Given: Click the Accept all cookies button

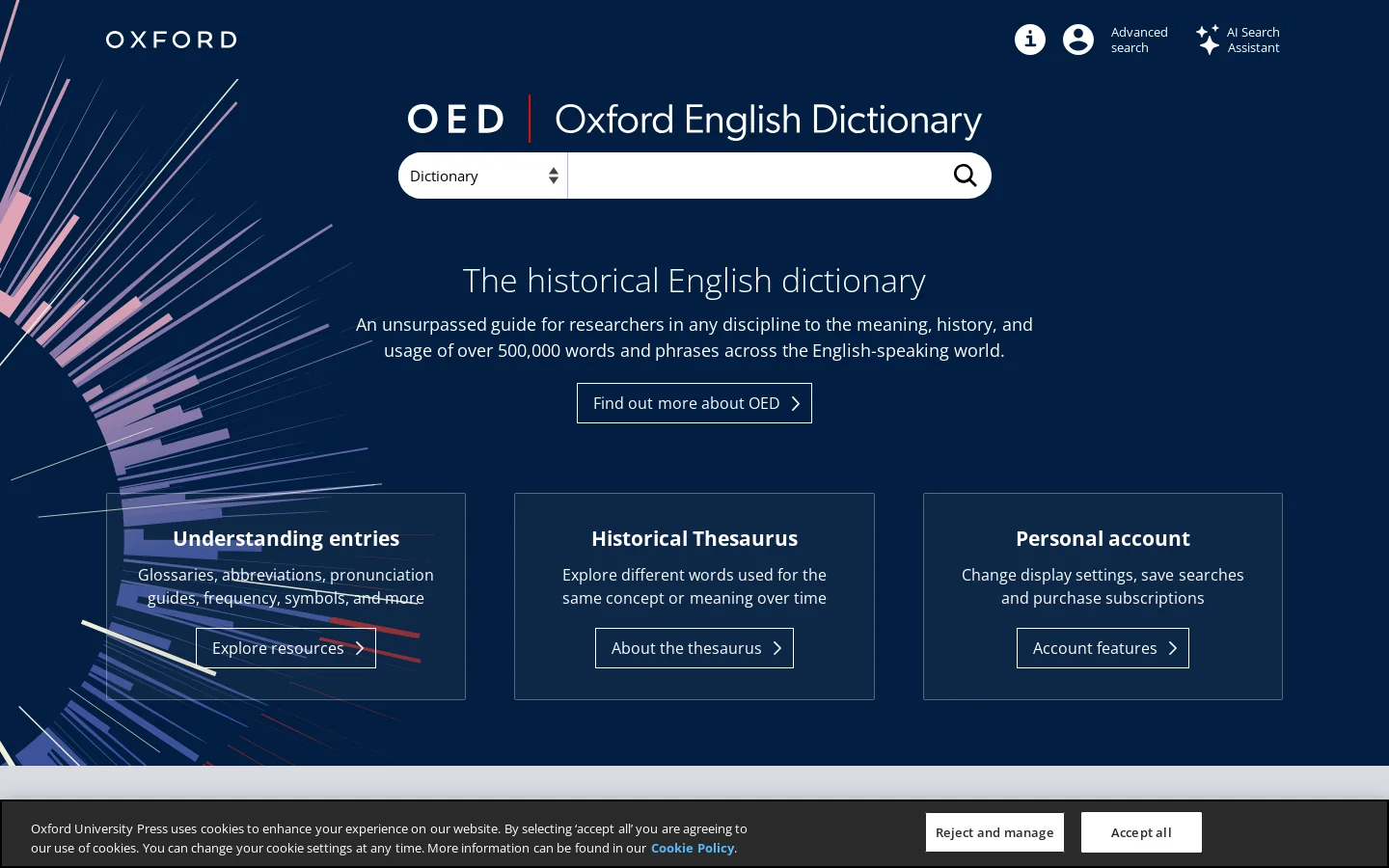Looking at the screenshot, I should [1141, 832].
